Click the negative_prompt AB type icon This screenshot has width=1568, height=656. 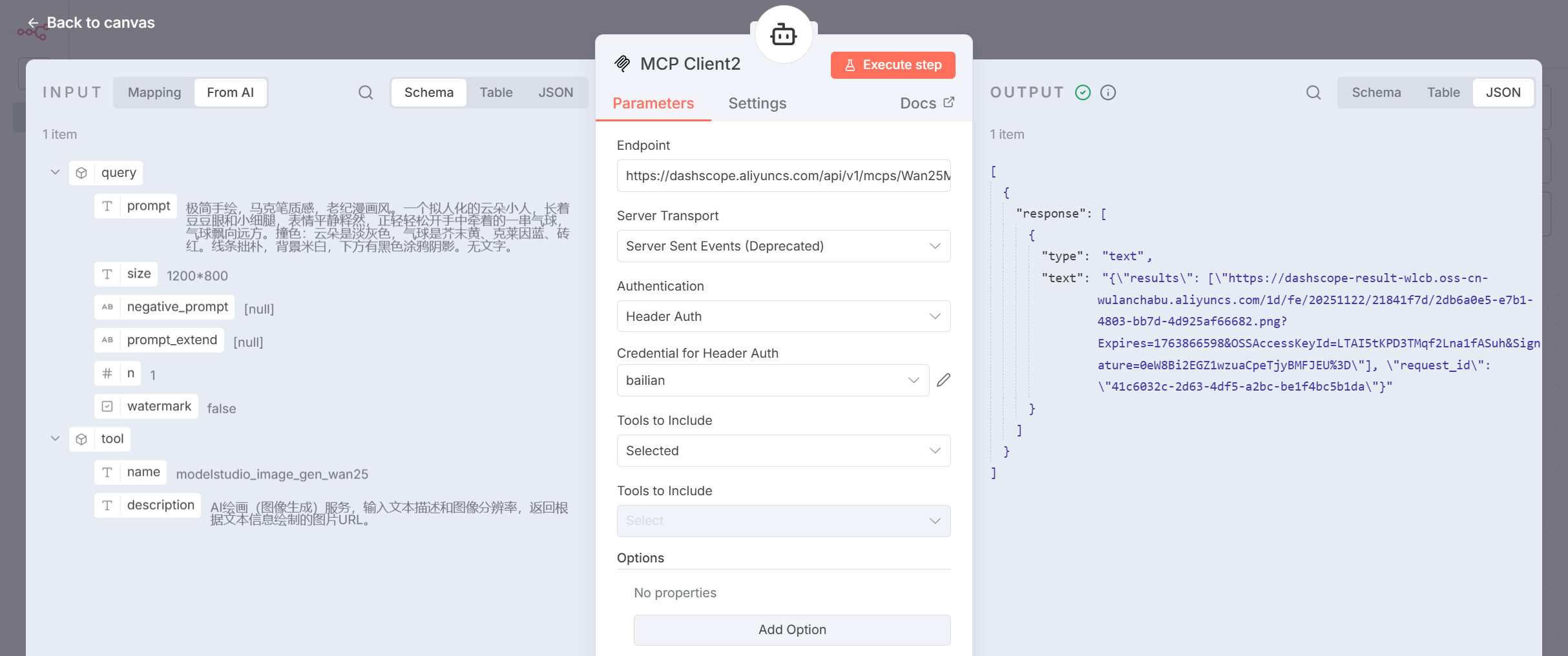107,307
